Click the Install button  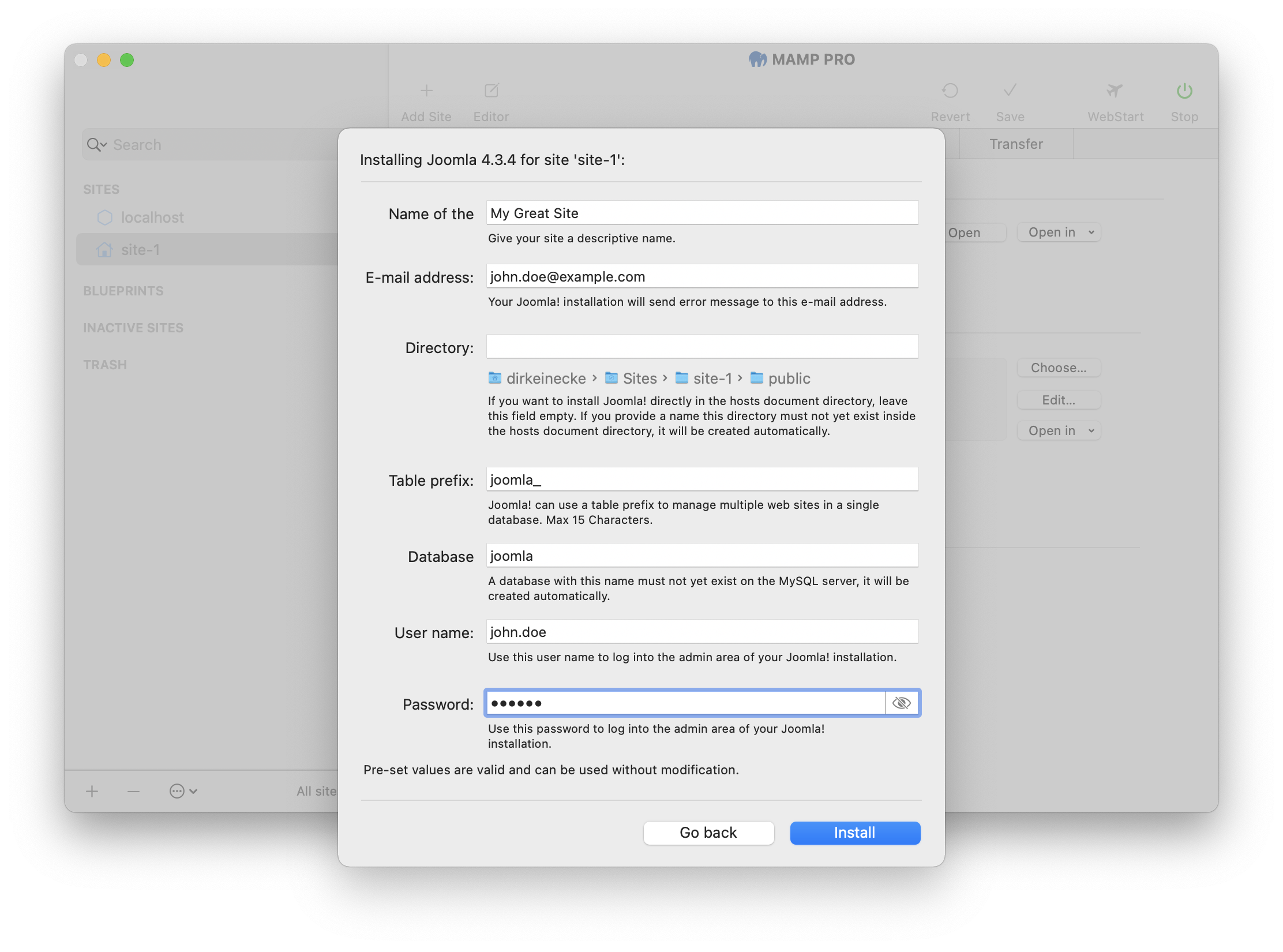(854, 832)
